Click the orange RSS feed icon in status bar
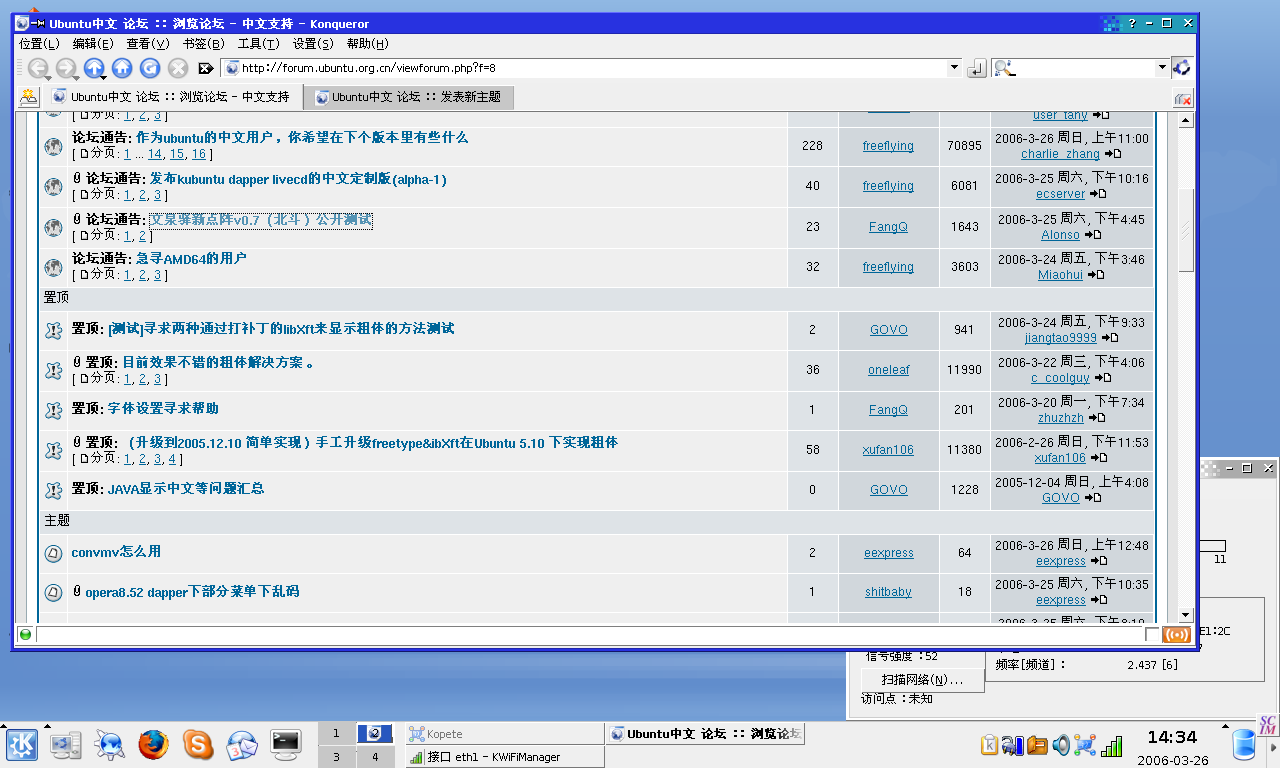Image resolution: width=1280 pixels, height=768 pixels. coord(1177,634)
